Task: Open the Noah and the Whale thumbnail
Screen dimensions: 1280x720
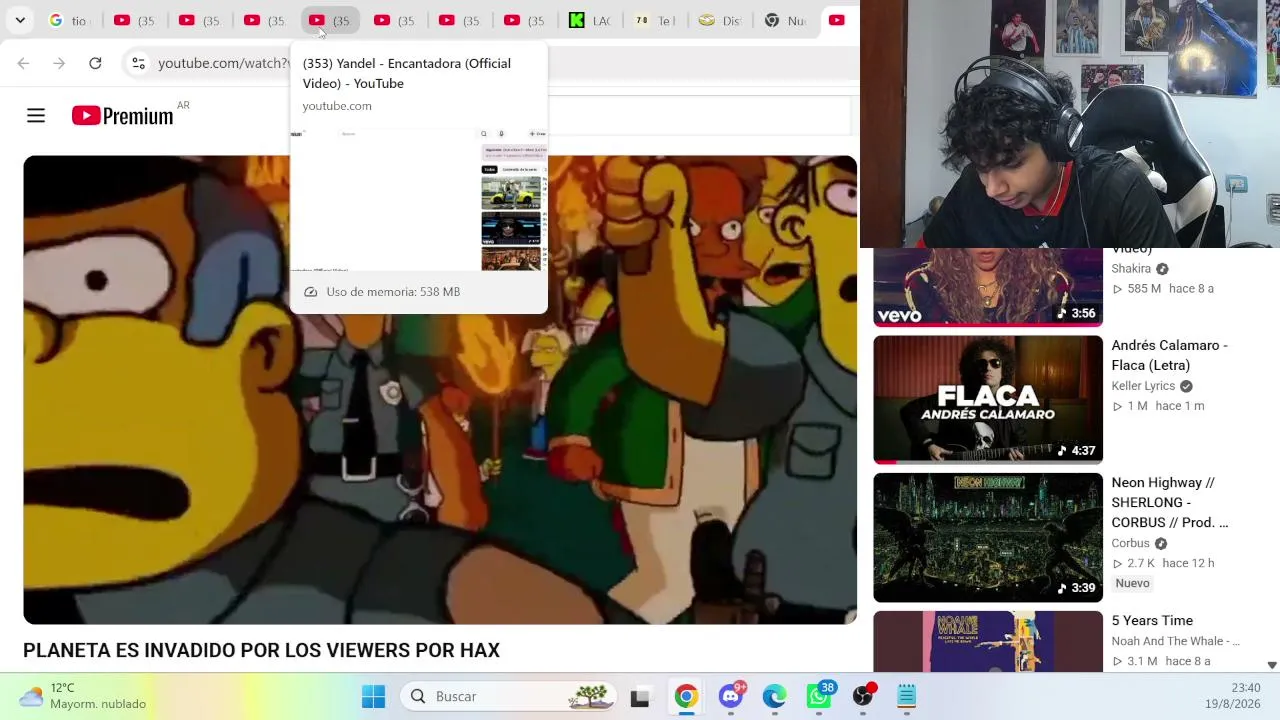Action: 988,641
